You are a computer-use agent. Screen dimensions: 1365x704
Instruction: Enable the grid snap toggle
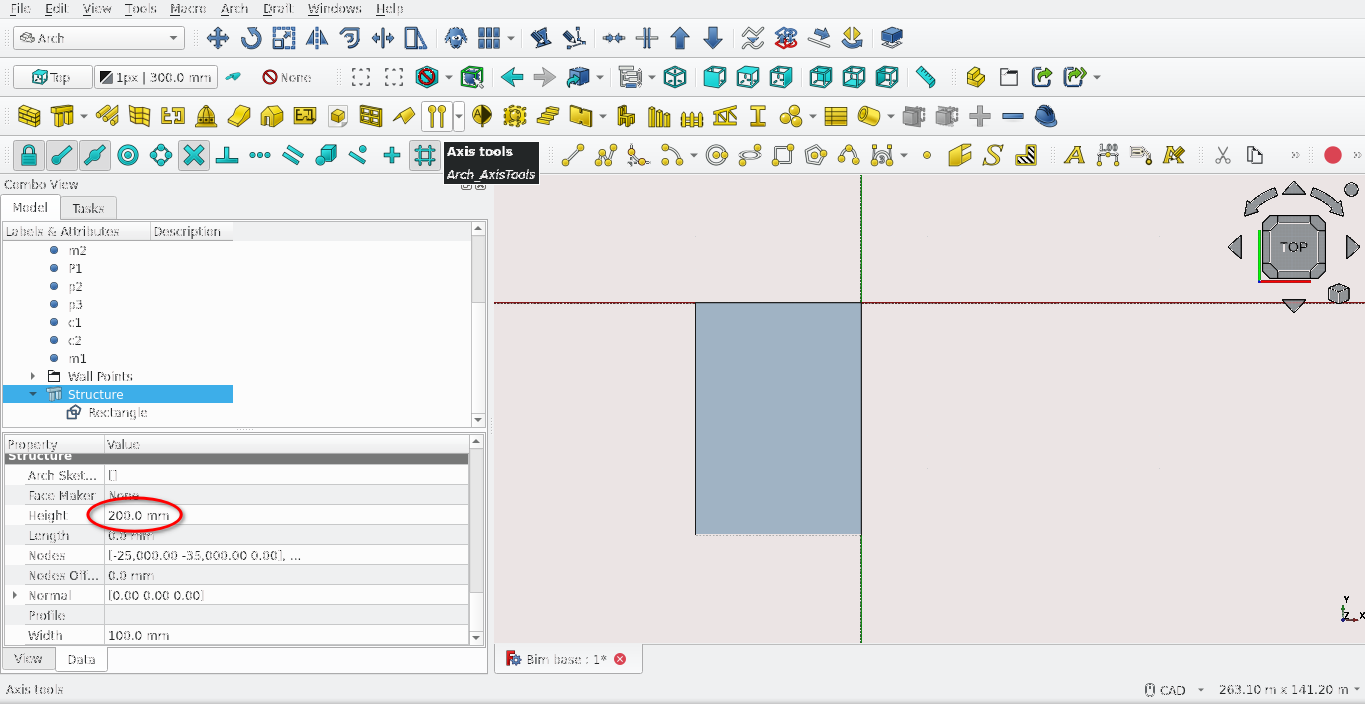click(424, 155)
